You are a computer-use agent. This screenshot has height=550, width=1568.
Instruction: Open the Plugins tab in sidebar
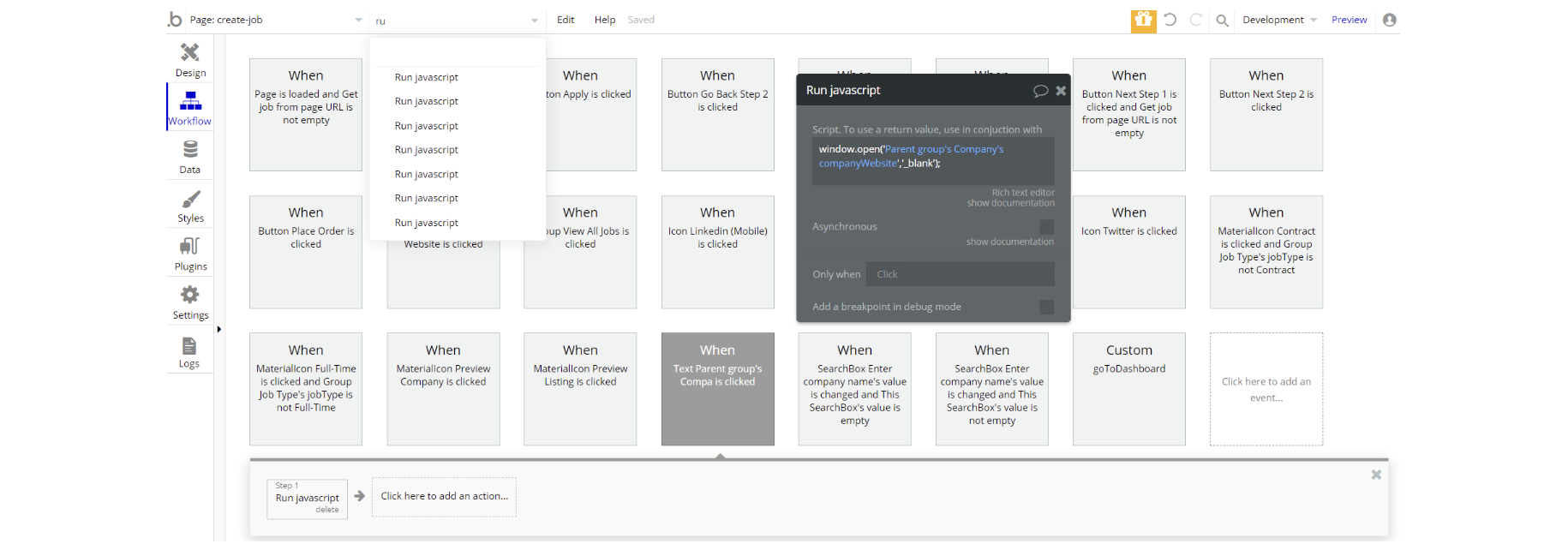coord(190,254)
